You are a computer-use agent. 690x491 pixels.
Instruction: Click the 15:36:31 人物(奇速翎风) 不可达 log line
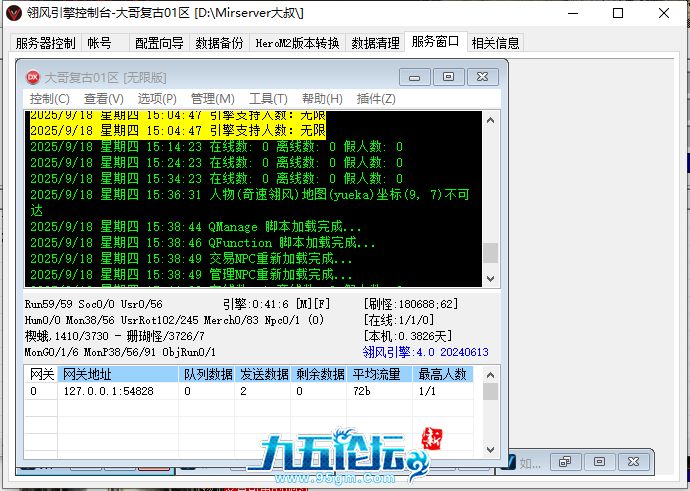point(250,202)
